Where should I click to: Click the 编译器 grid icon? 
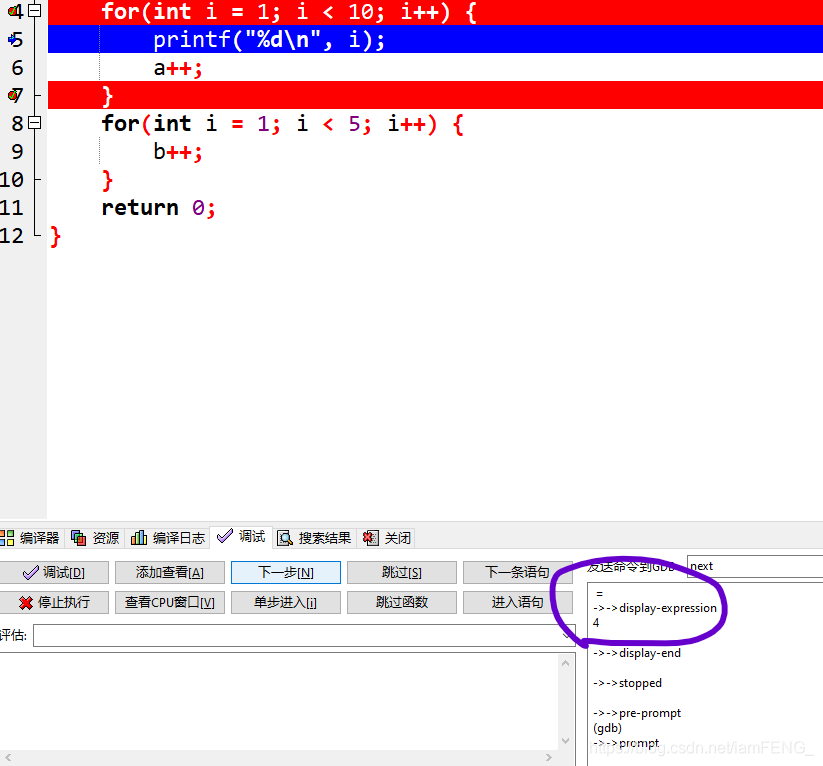point(7,538)
